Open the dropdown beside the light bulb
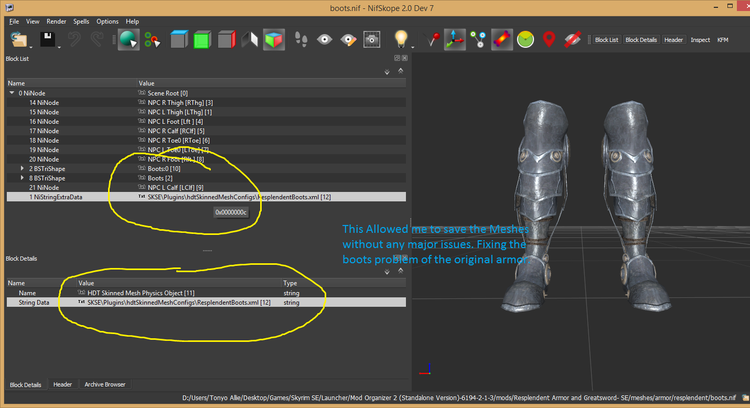750x408 pixels. [x=412, y=46]
